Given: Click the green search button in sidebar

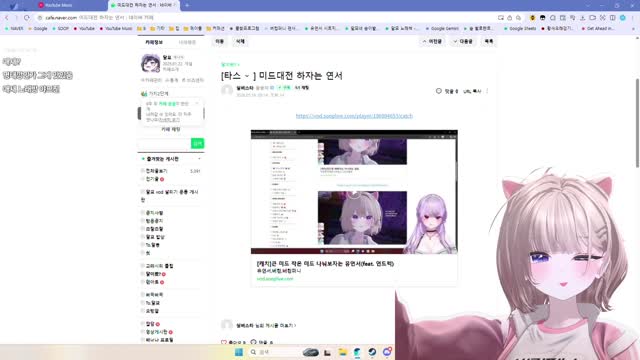Looking at the screenshot, I should 198,143.
